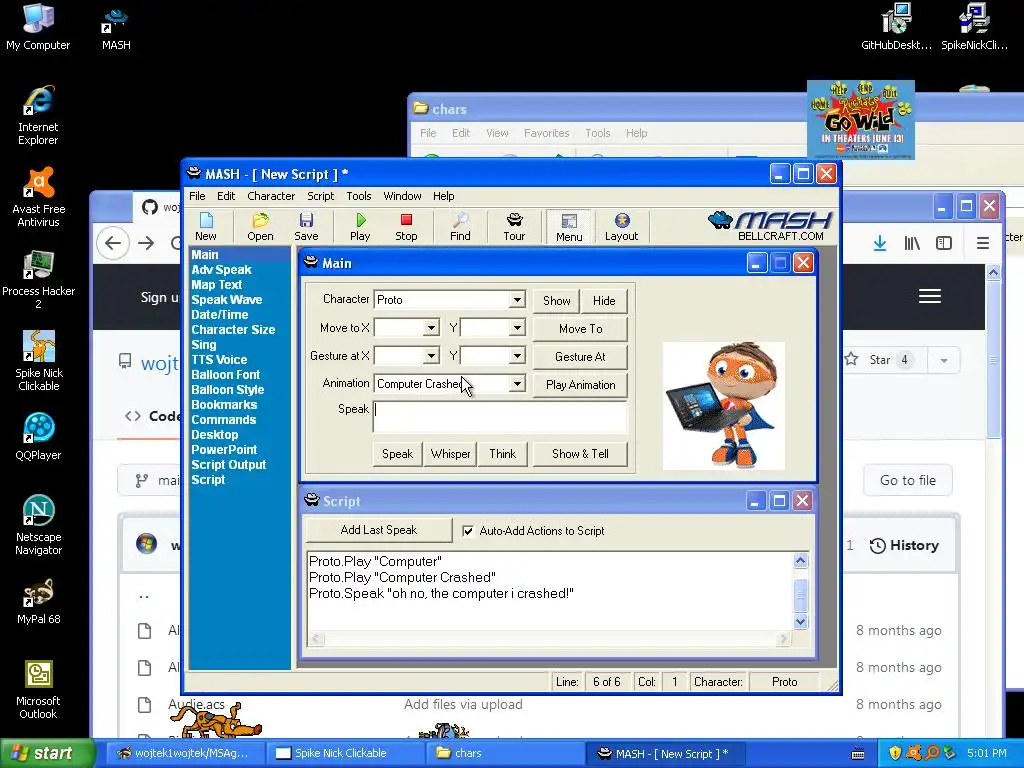Select Microsoft Outlook desktop icon
Screen dimensions: 1024x768
pos(38,690)
